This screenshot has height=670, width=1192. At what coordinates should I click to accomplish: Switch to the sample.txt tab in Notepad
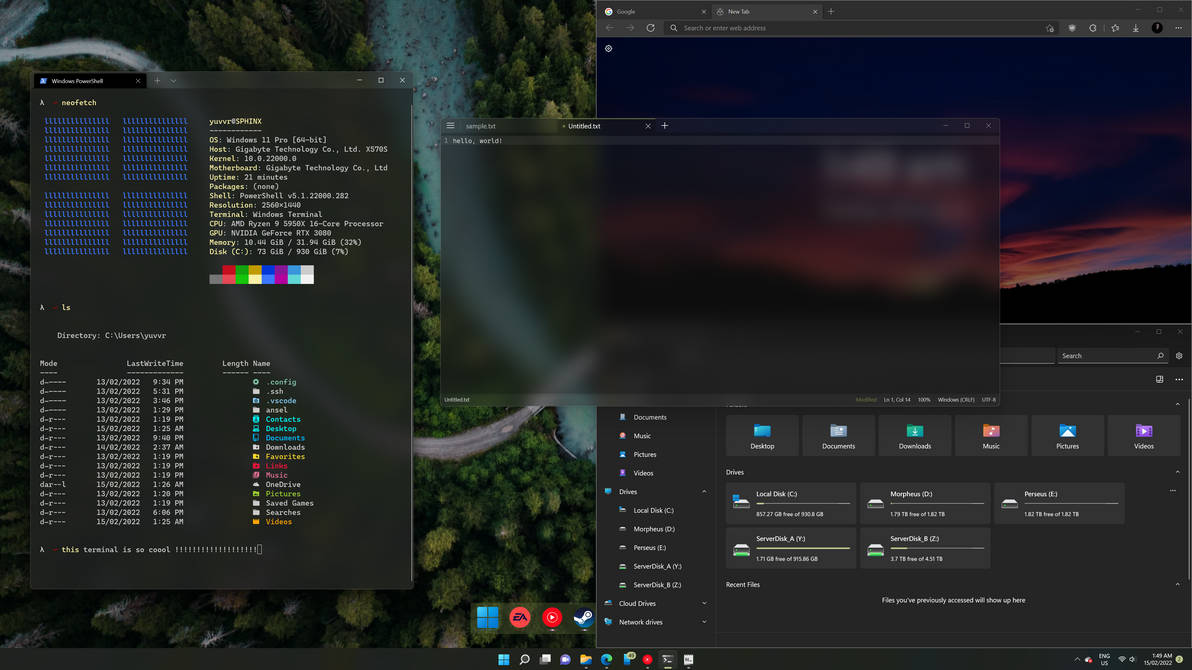[x=482, y=126]
